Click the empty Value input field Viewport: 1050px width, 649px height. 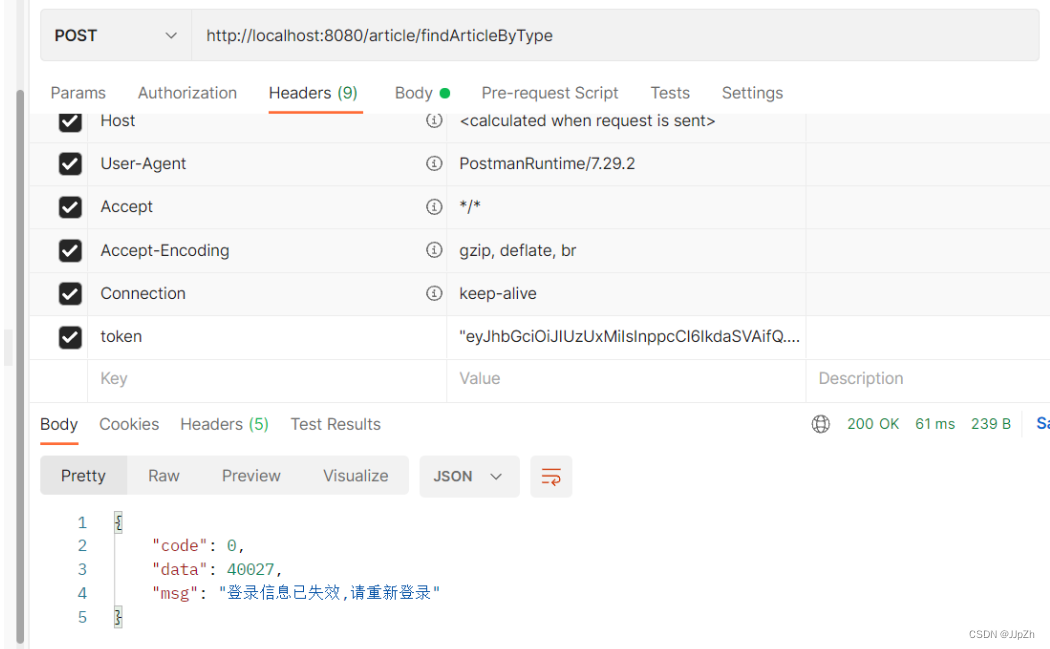click(625, 379)
